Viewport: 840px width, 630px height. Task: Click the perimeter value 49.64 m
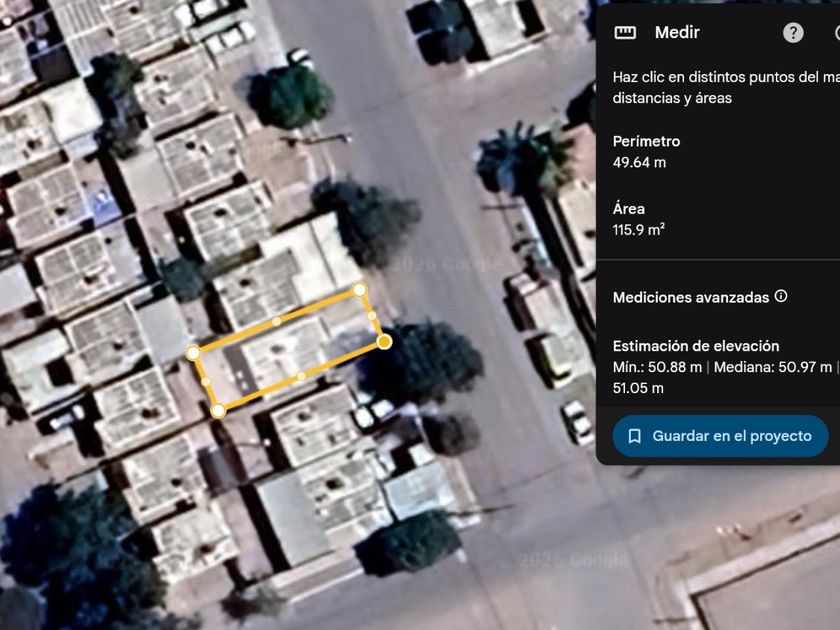(639, 162)
